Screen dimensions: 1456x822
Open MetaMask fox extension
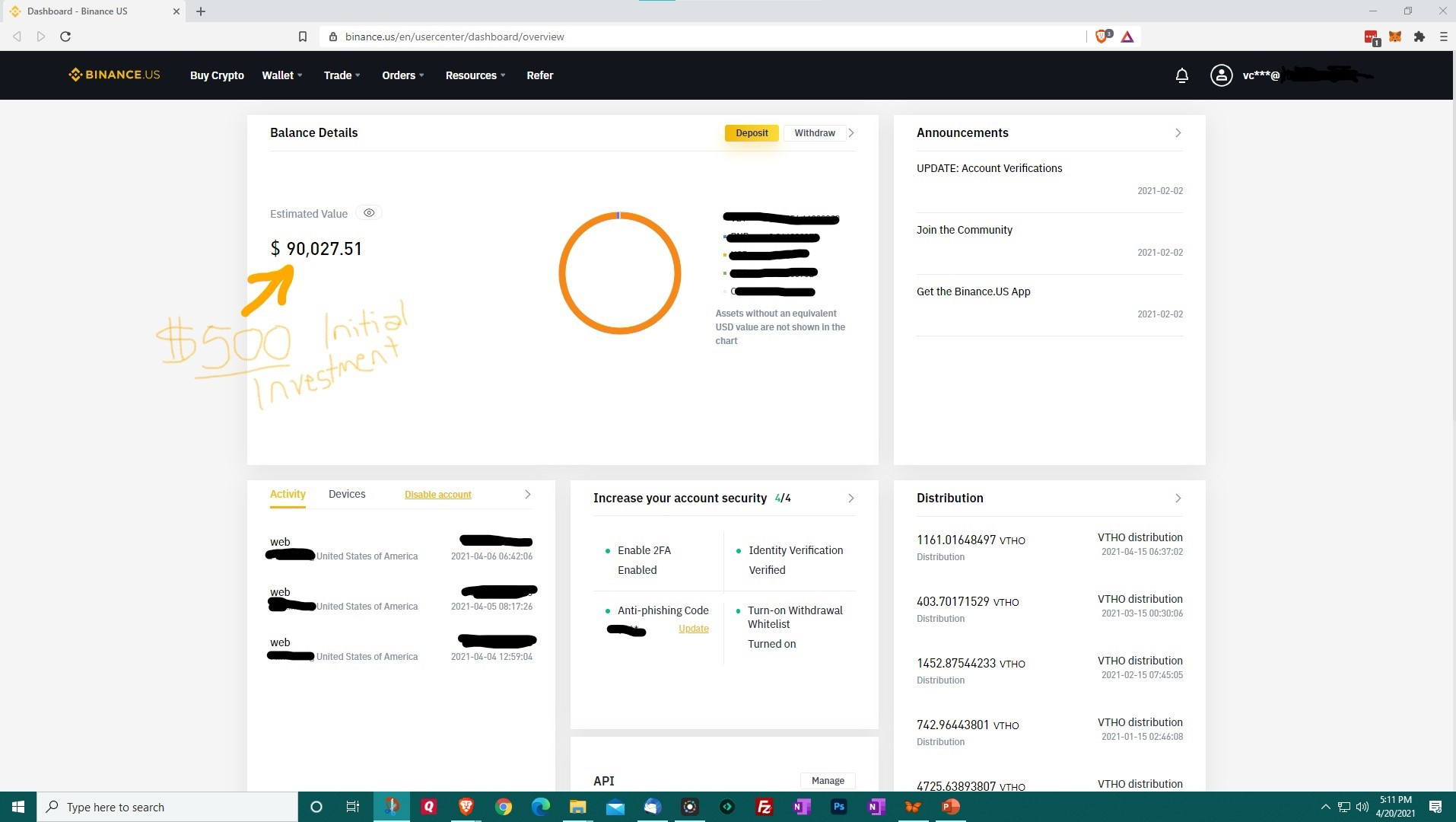point(1395,37)
